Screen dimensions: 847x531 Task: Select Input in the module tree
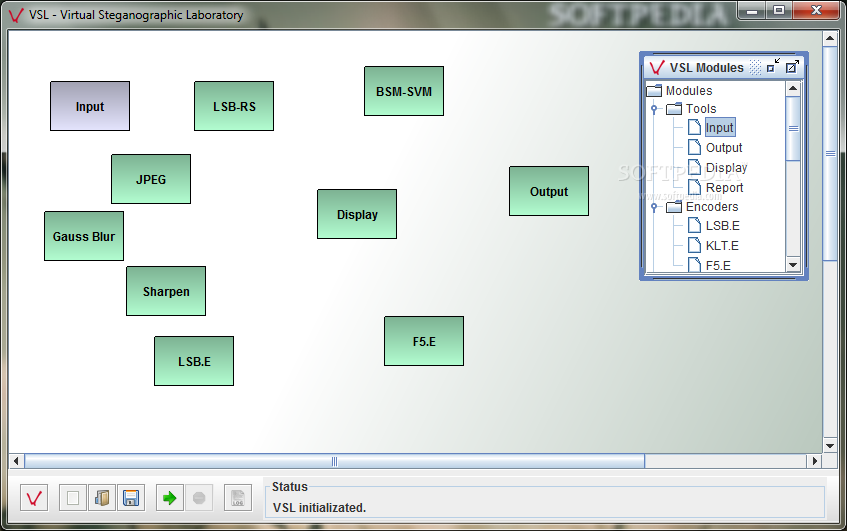[x=720, y=127]
